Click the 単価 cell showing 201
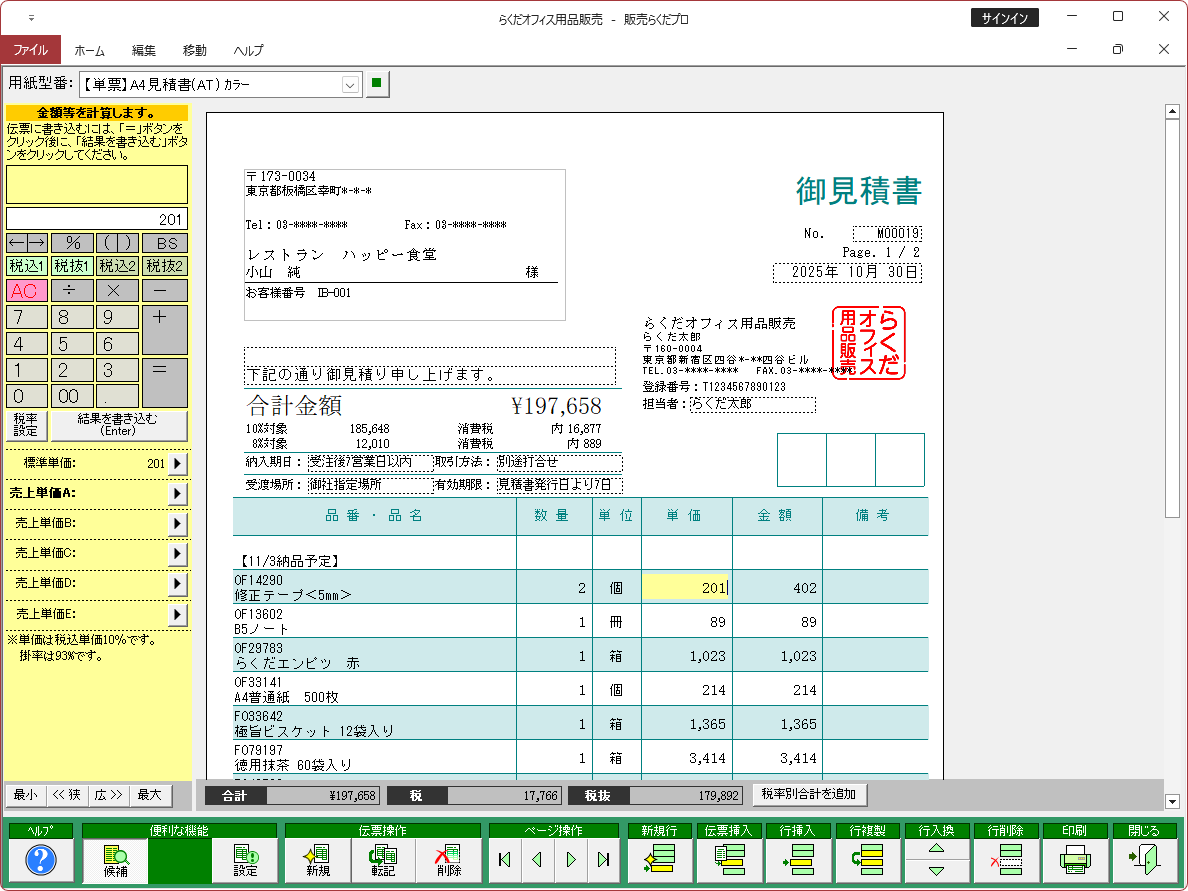Viewport: 1188px width, 891px height. pyautogui.click(x=686, y=588)
